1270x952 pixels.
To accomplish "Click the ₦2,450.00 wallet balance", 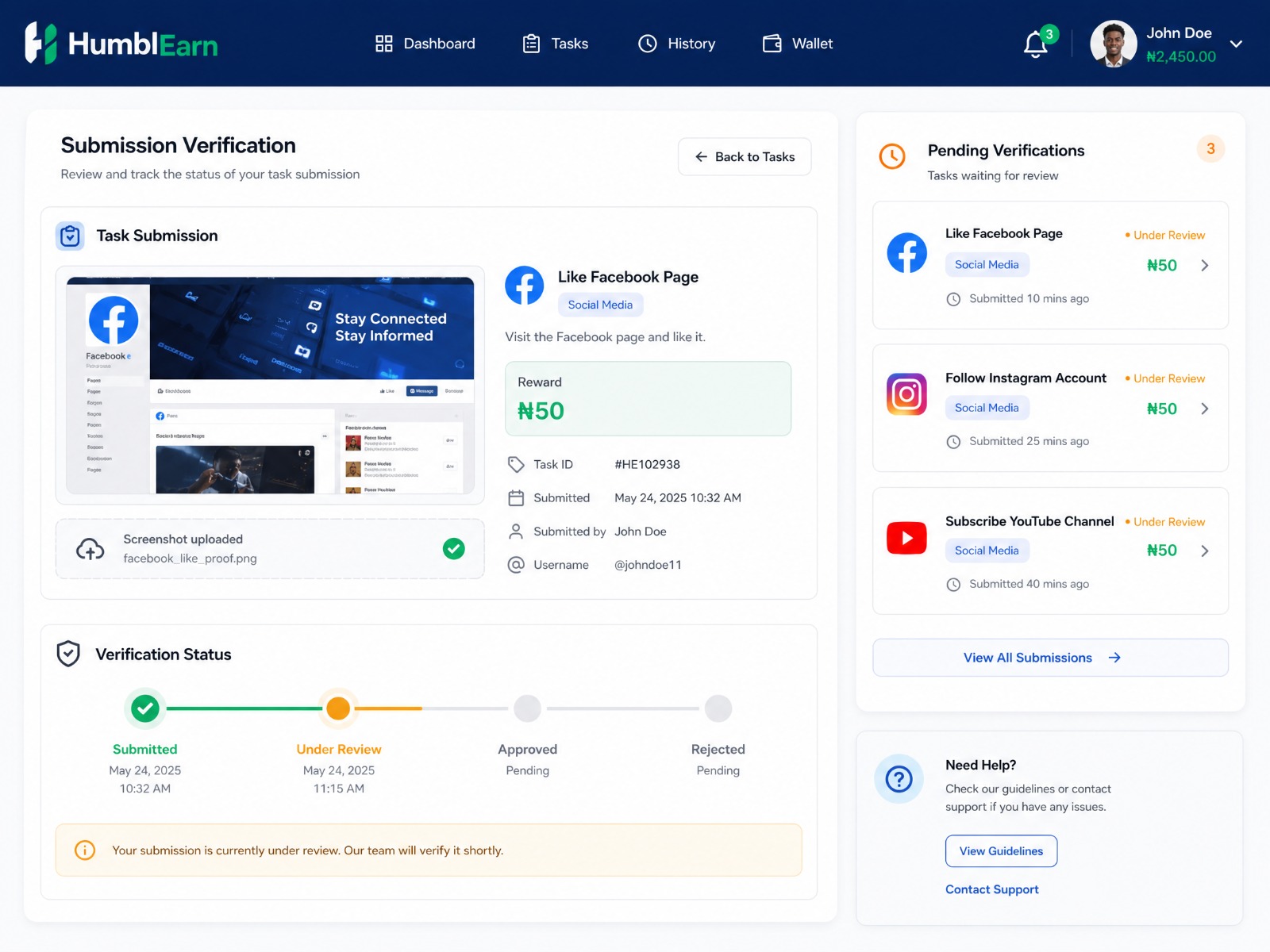I will [x=1181, y=57].
